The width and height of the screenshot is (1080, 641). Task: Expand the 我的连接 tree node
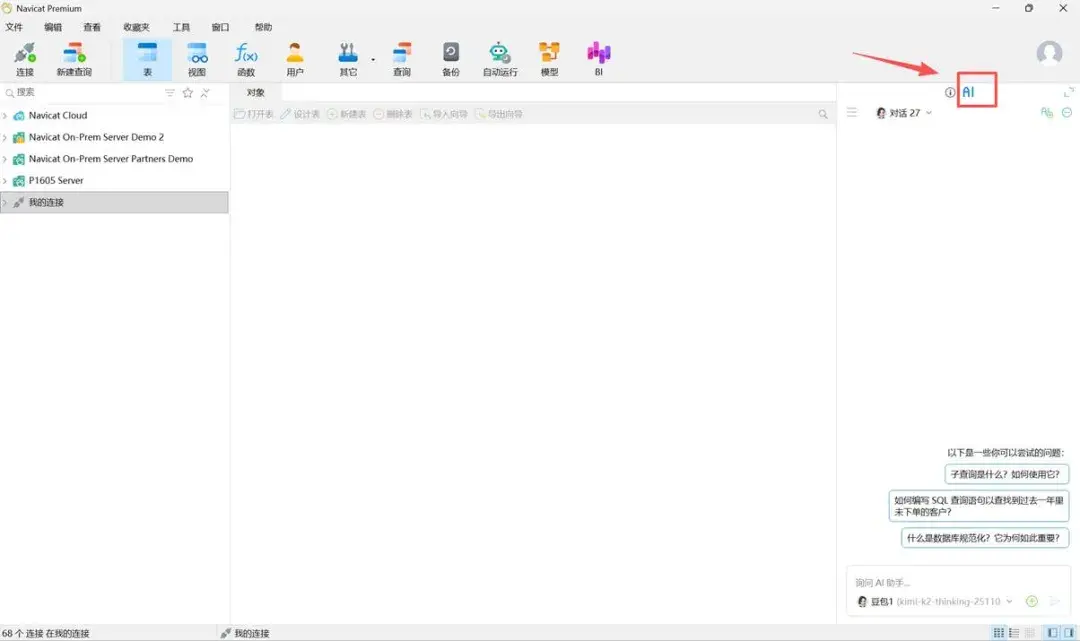[5, 202]
